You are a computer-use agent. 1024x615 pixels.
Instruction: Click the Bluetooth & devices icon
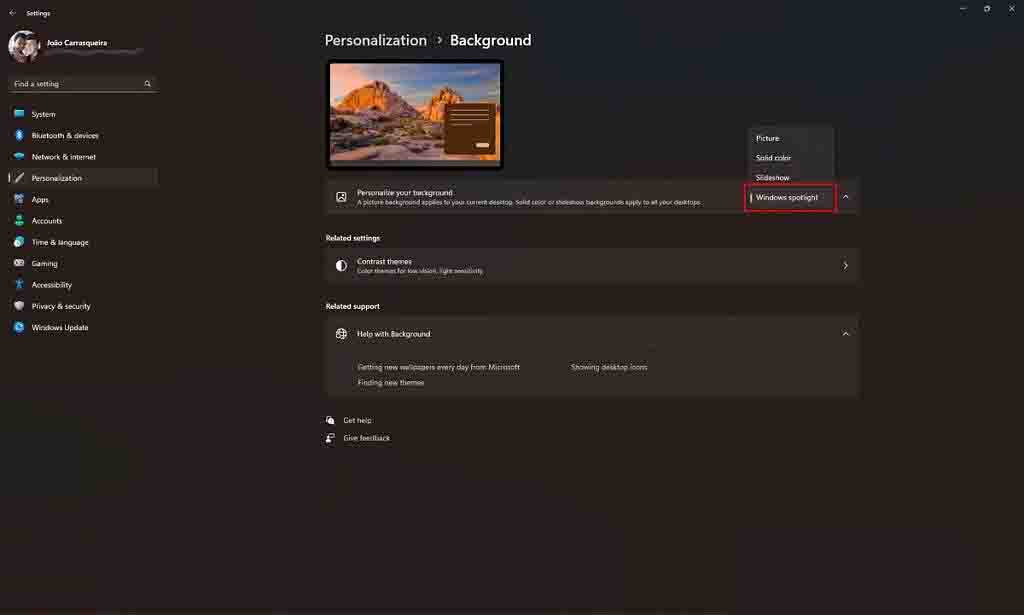[19, 135]
